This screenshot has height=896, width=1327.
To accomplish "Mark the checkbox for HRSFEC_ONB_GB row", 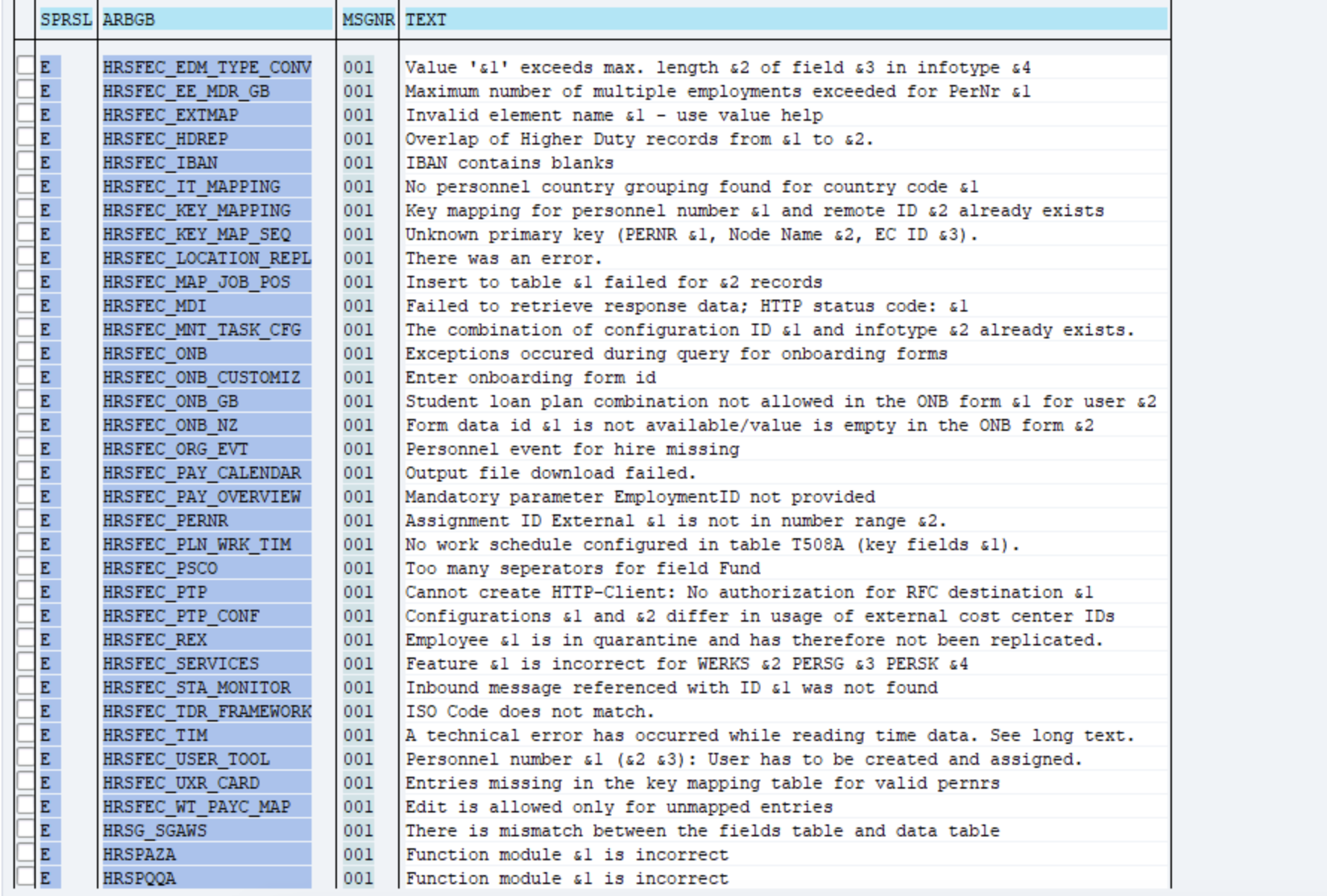I will pos(25,400).
